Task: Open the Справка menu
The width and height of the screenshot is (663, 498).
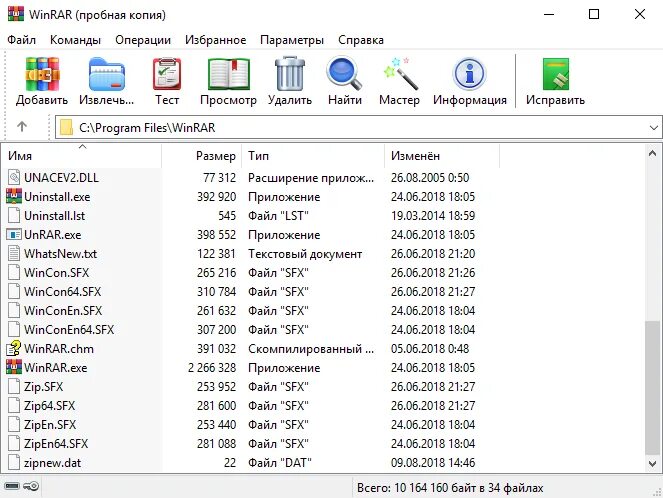Action: tap(361, 40)
